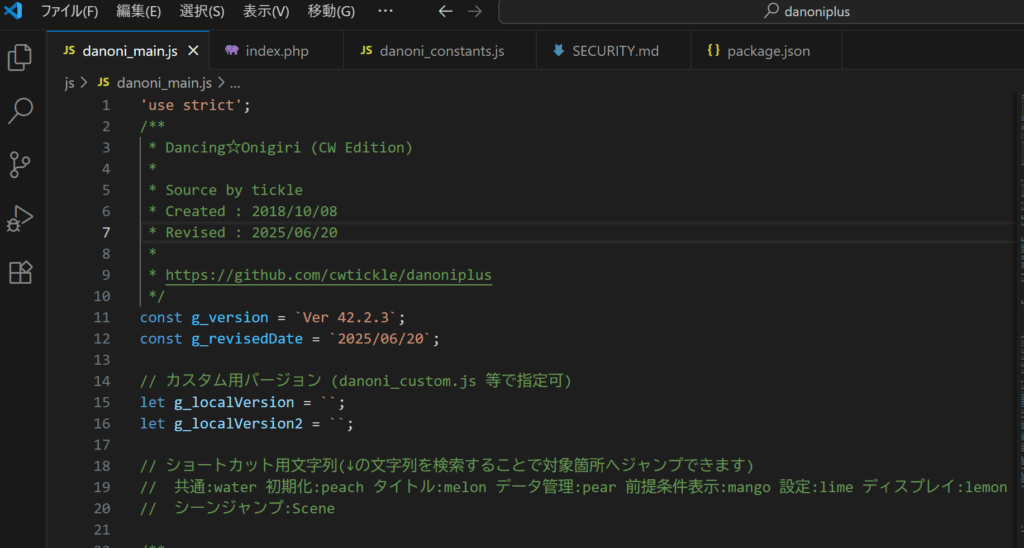Image resolution: width=1024 pixels, height=548 pixels.
Task: Open the 選択(S) menu
Action: 202,11
